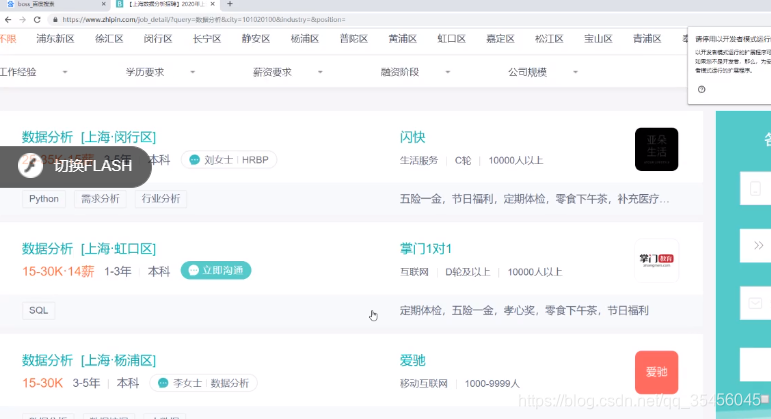Viewport: 771px width, 419px height.
Task: Close the boss tab
Action: pyautogui.click(x=103, y=4)
